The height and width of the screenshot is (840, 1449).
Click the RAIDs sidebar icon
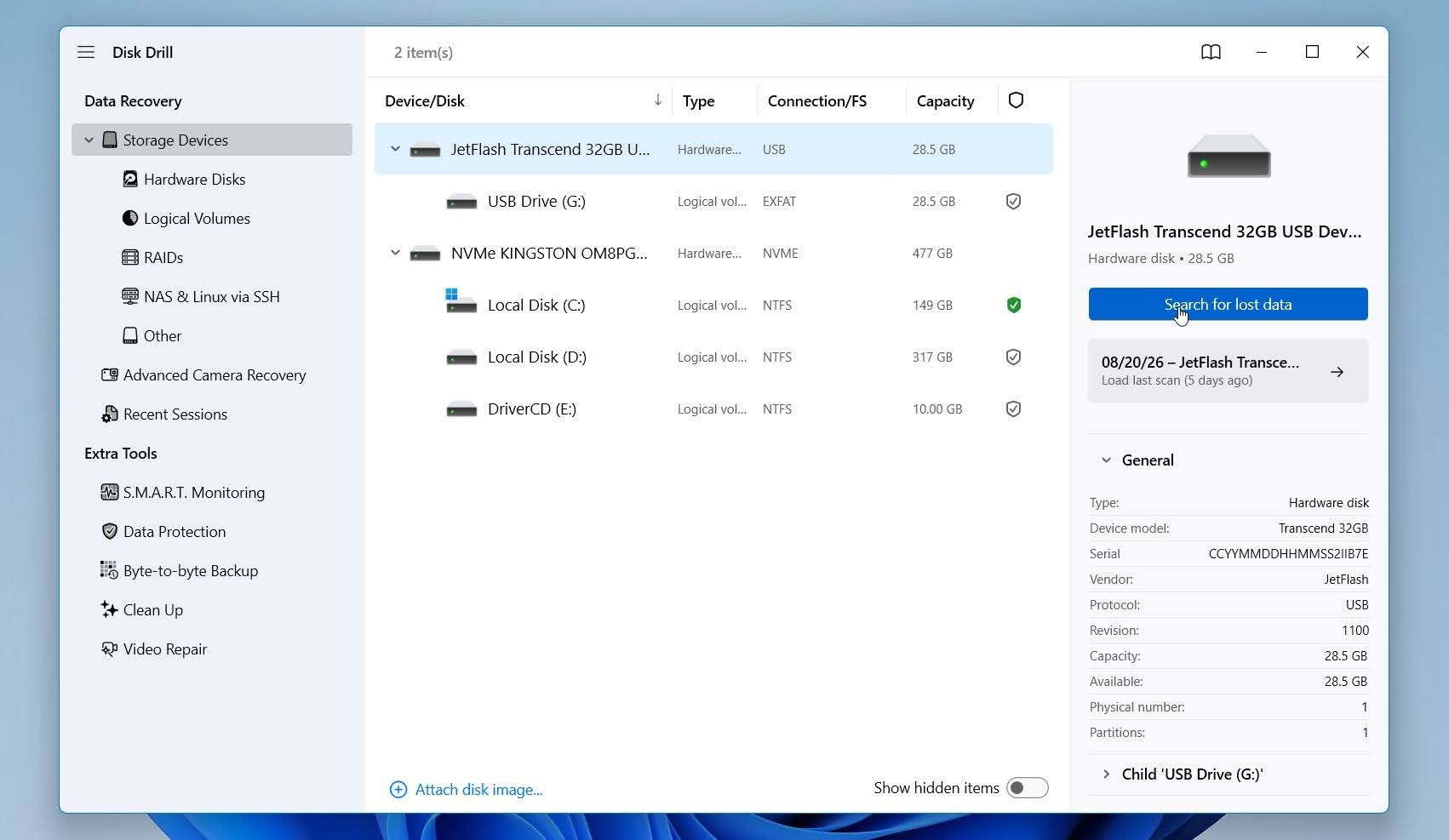130,257
